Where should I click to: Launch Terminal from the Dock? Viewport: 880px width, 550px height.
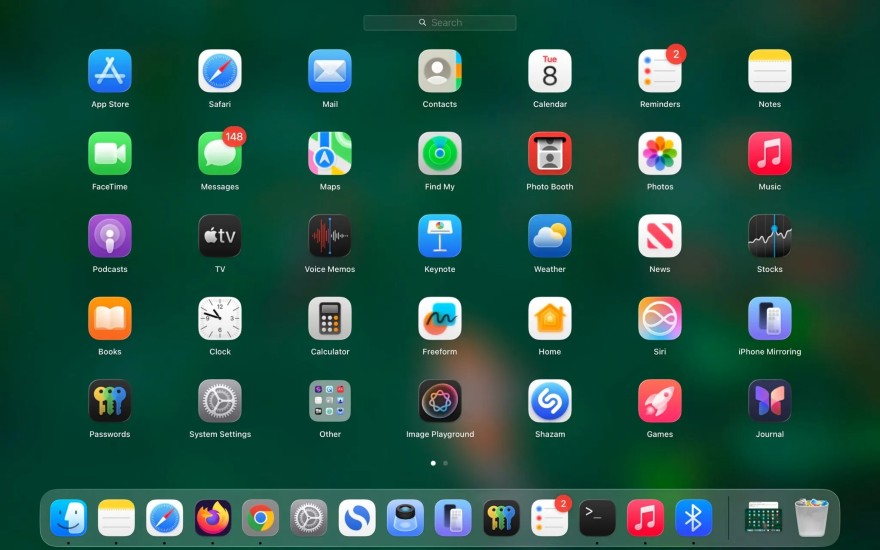597,517
